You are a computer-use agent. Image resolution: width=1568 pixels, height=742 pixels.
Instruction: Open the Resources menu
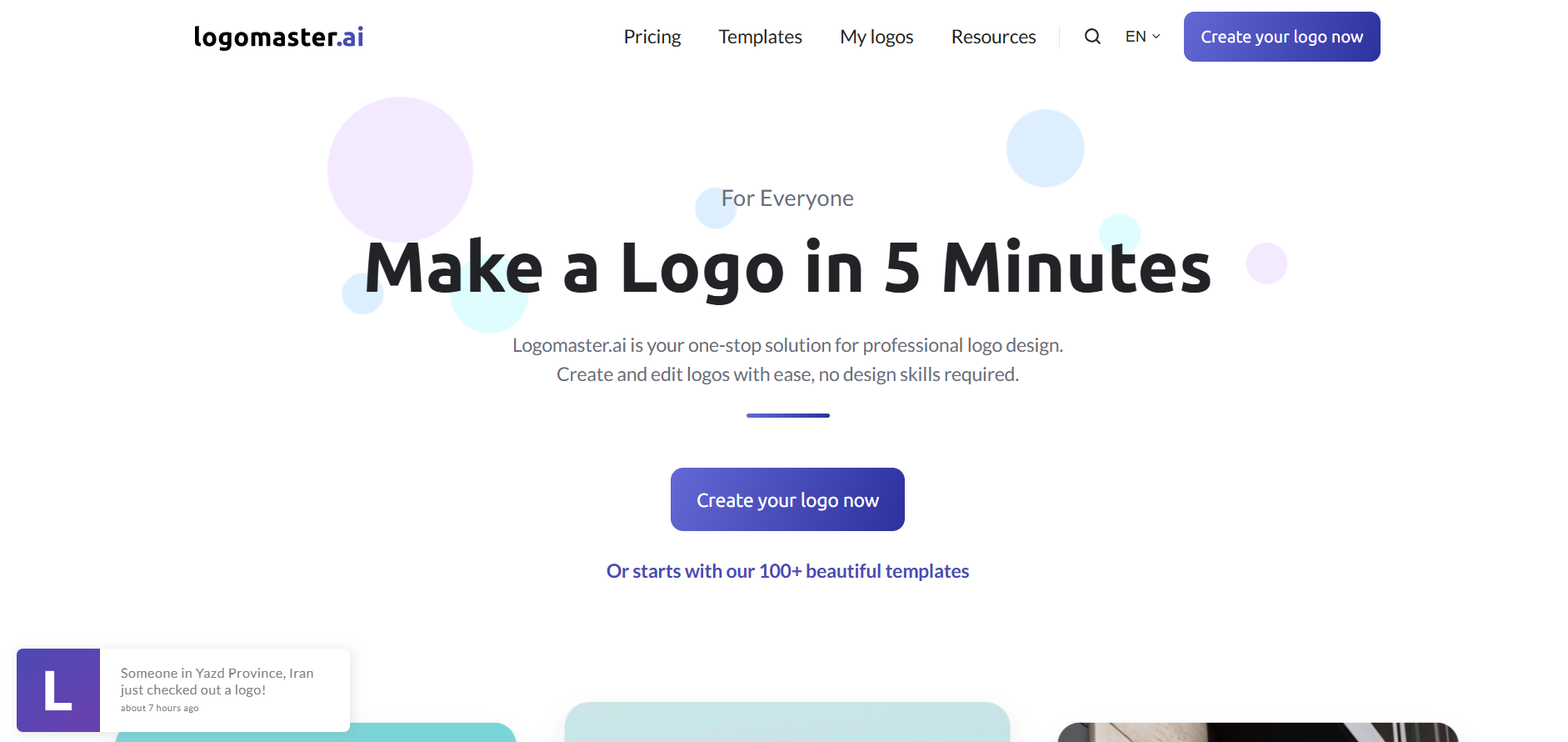click(x=993, y=37)
